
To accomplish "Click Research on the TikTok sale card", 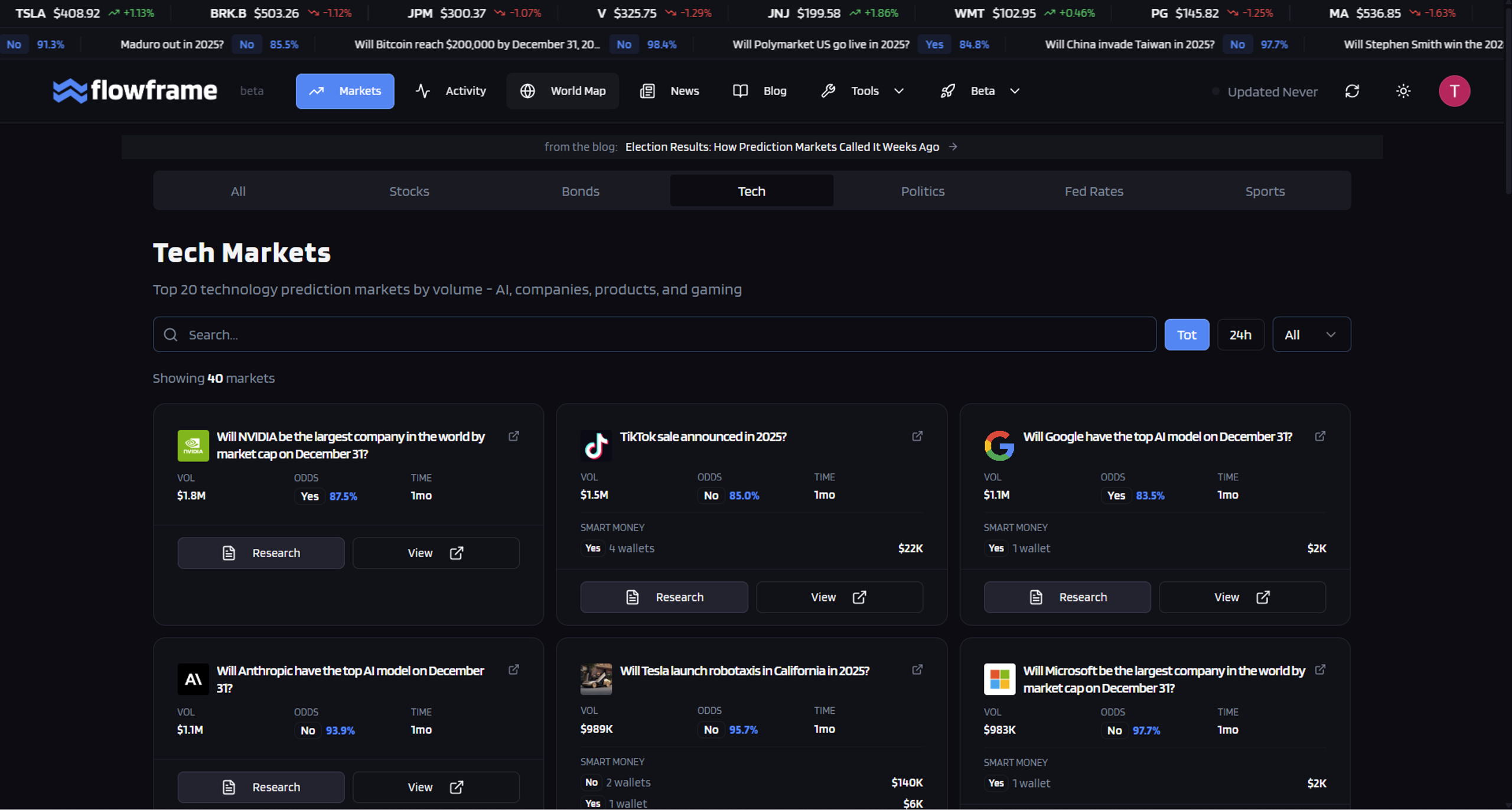I will click(664, 597).
